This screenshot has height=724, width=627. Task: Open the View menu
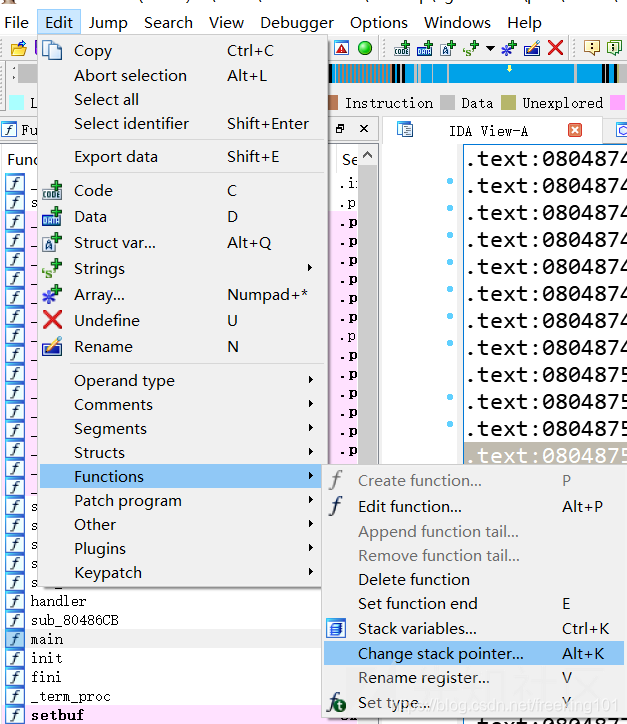click(226, 22)
